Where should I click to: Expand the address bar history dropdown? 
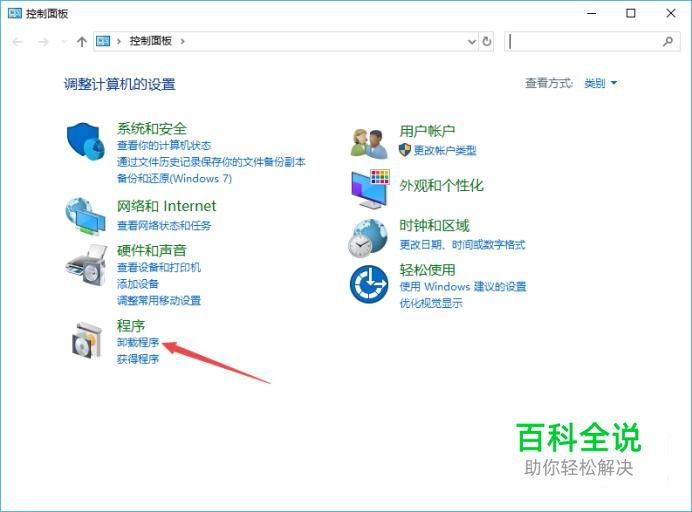point(472,42)
